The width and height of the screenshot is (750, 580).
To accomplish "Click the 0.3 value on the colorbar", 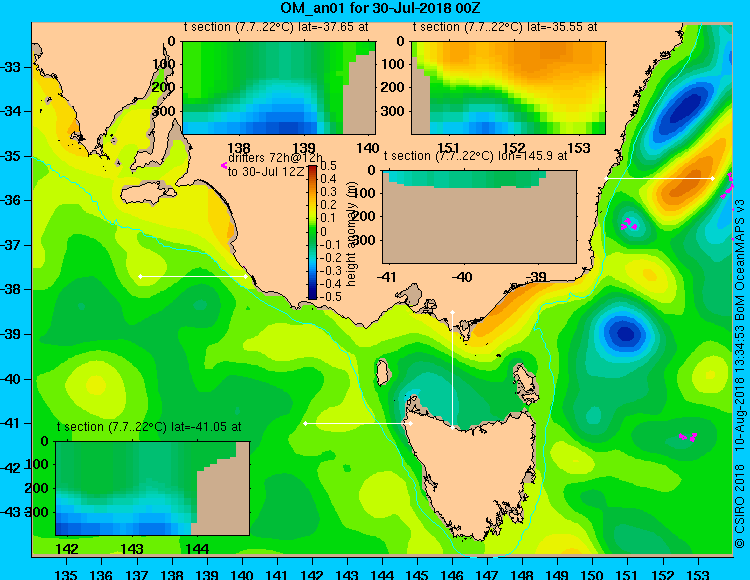I will tap(329, 192).
